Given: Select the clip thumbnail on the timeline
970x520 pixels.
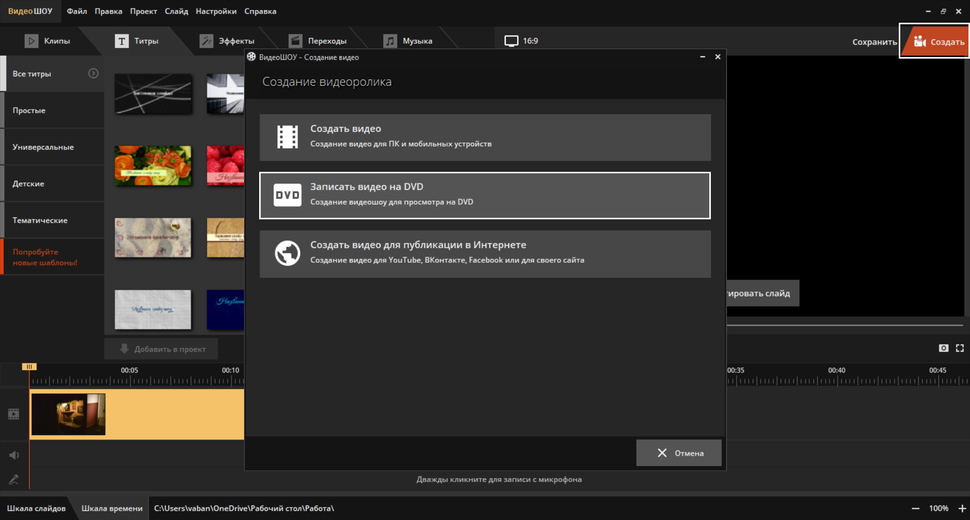Looking at the screenshot, I should pos(68,414).
